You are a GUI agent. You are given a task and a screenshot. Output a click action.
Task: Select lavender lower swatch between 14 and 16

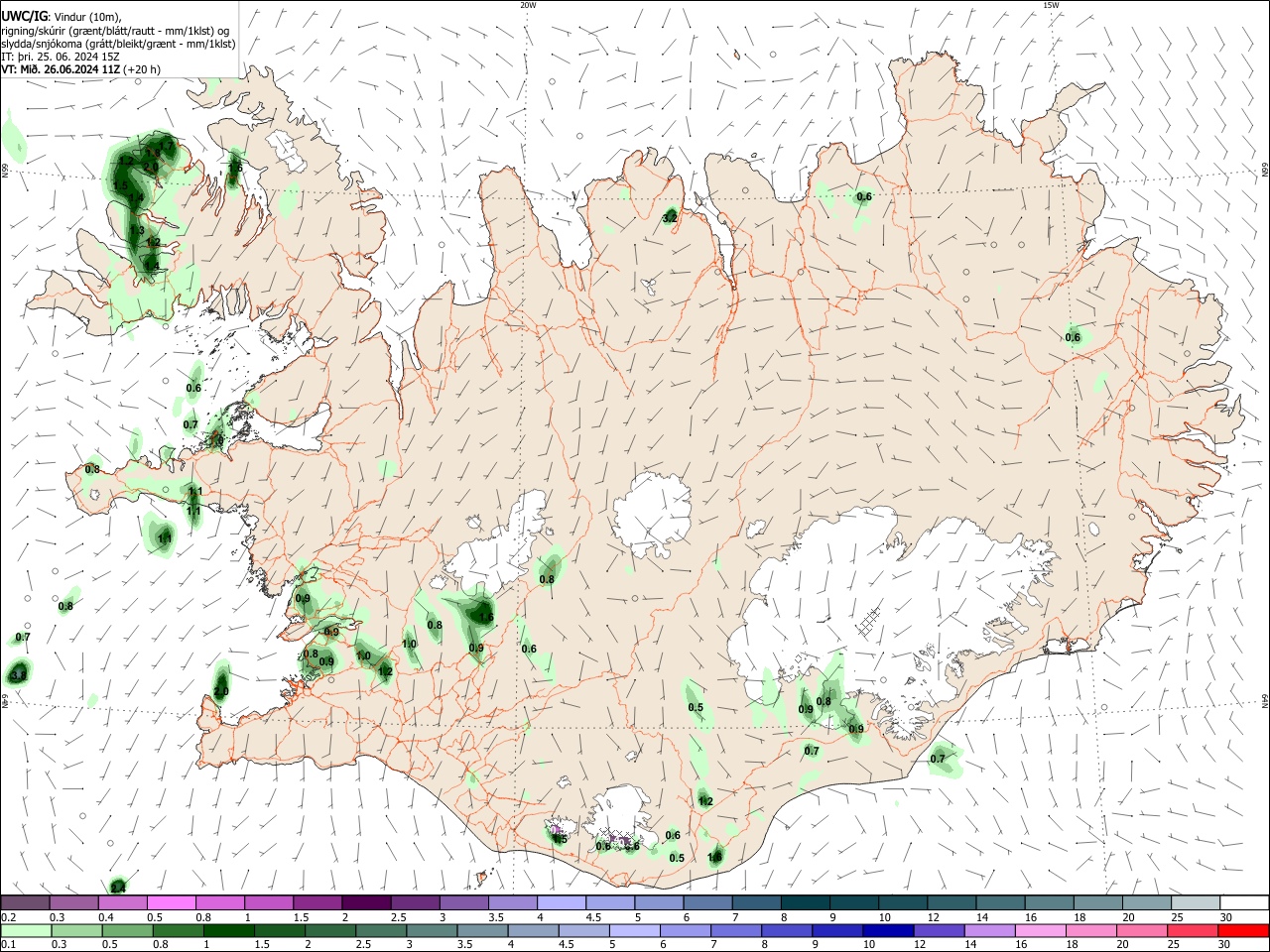pos(988,930)
